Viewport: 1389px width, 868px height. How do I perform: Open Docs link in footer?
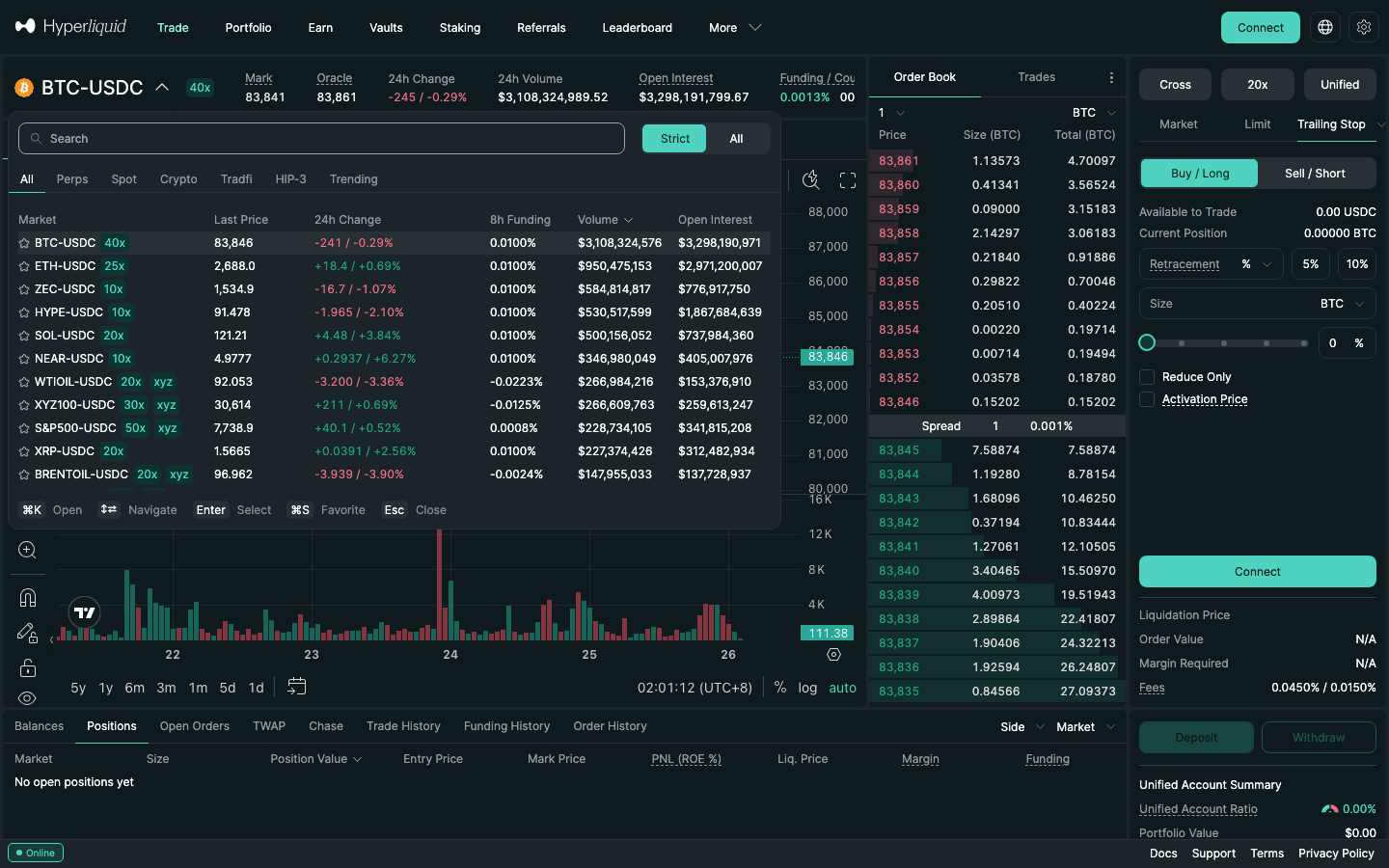[x=1163, y=854]
